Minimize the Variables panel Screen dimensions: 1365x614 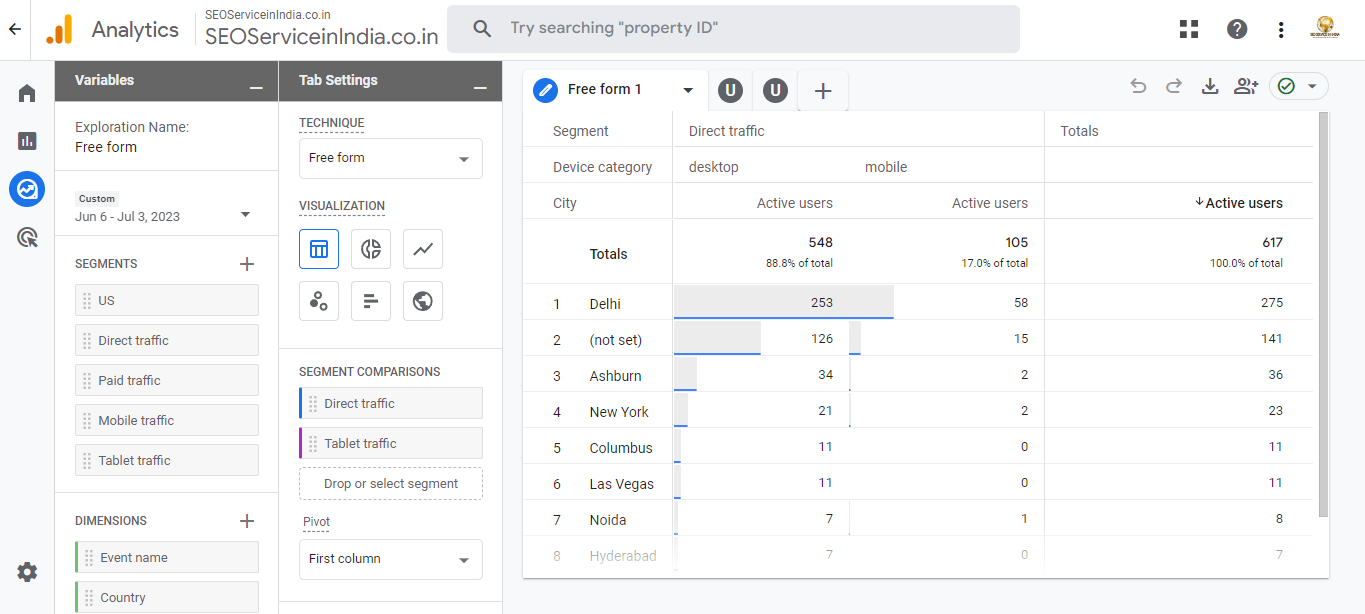(x=256, y=87)
